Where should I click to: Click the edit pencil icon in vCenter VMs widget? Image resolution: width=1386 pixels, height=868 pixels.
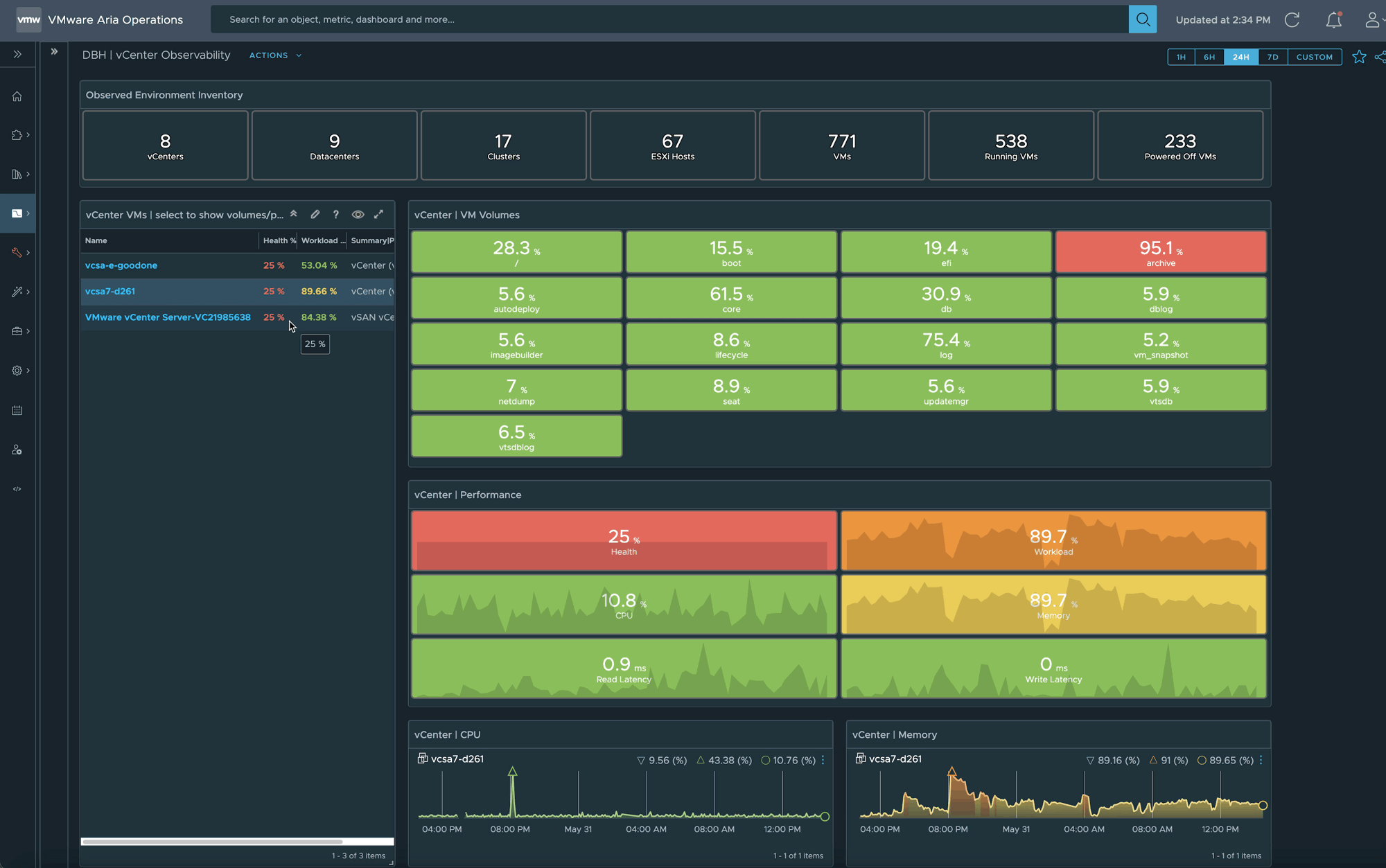315,215
